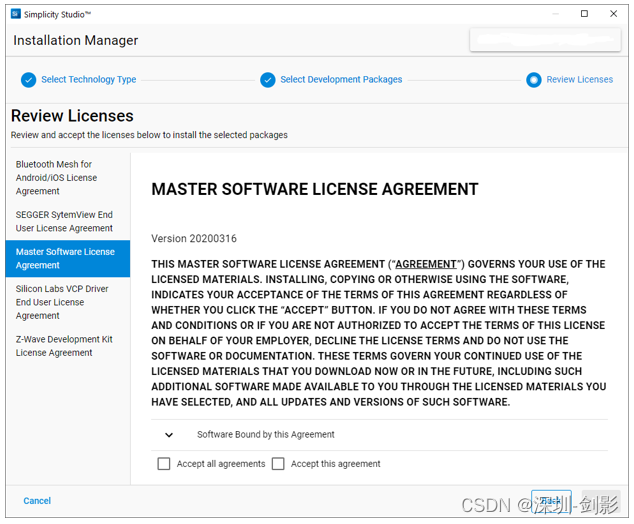Click the Review Licenses step circle icon

pos(533,80)
